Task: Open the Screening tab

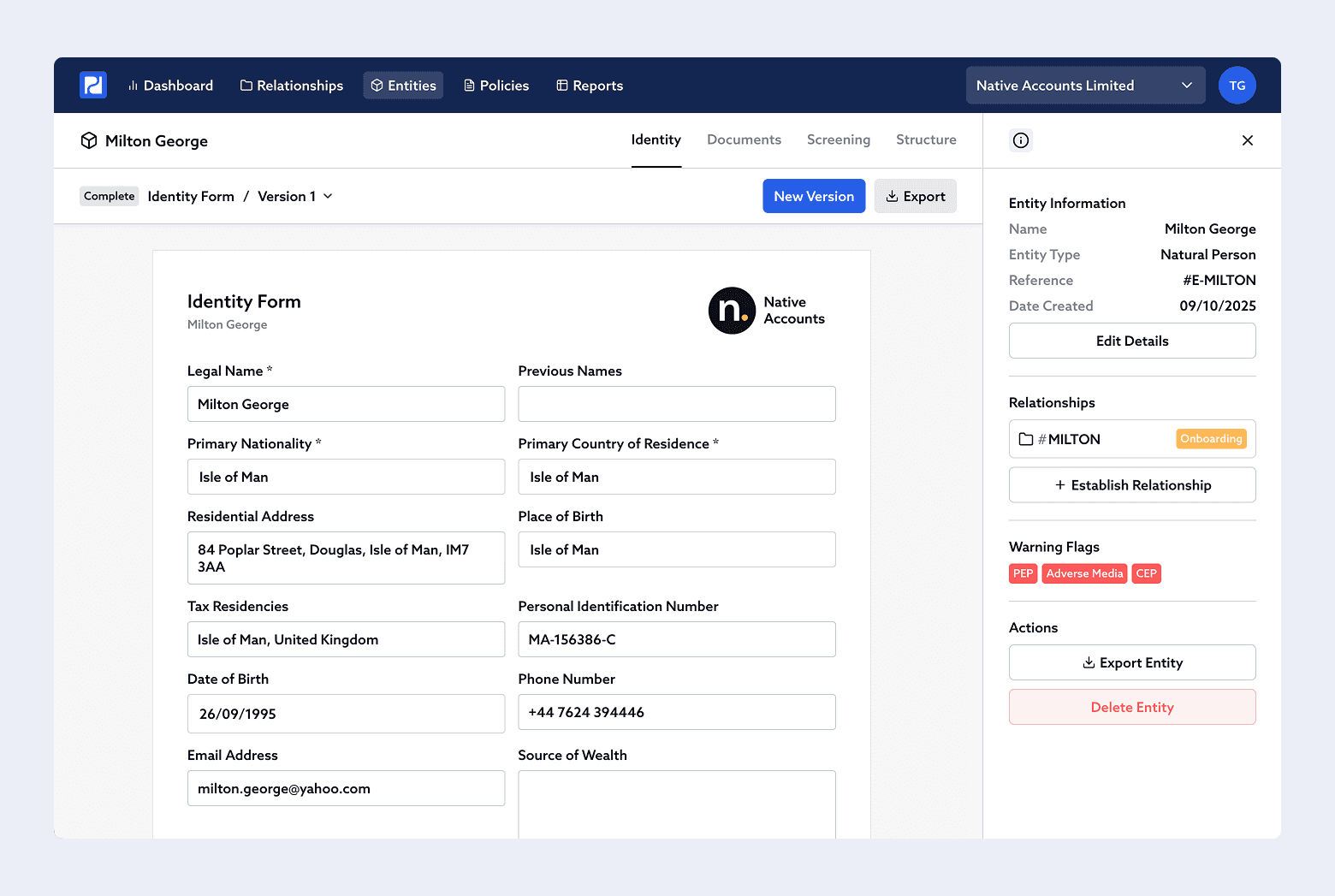Action: coord(839,139)
